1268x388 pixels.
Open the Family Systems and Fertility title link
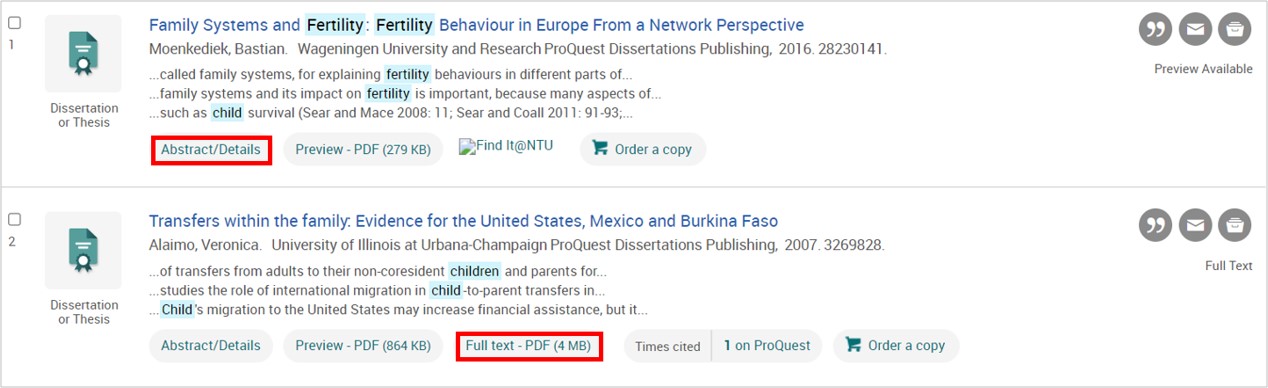click(x=476, y=25)
